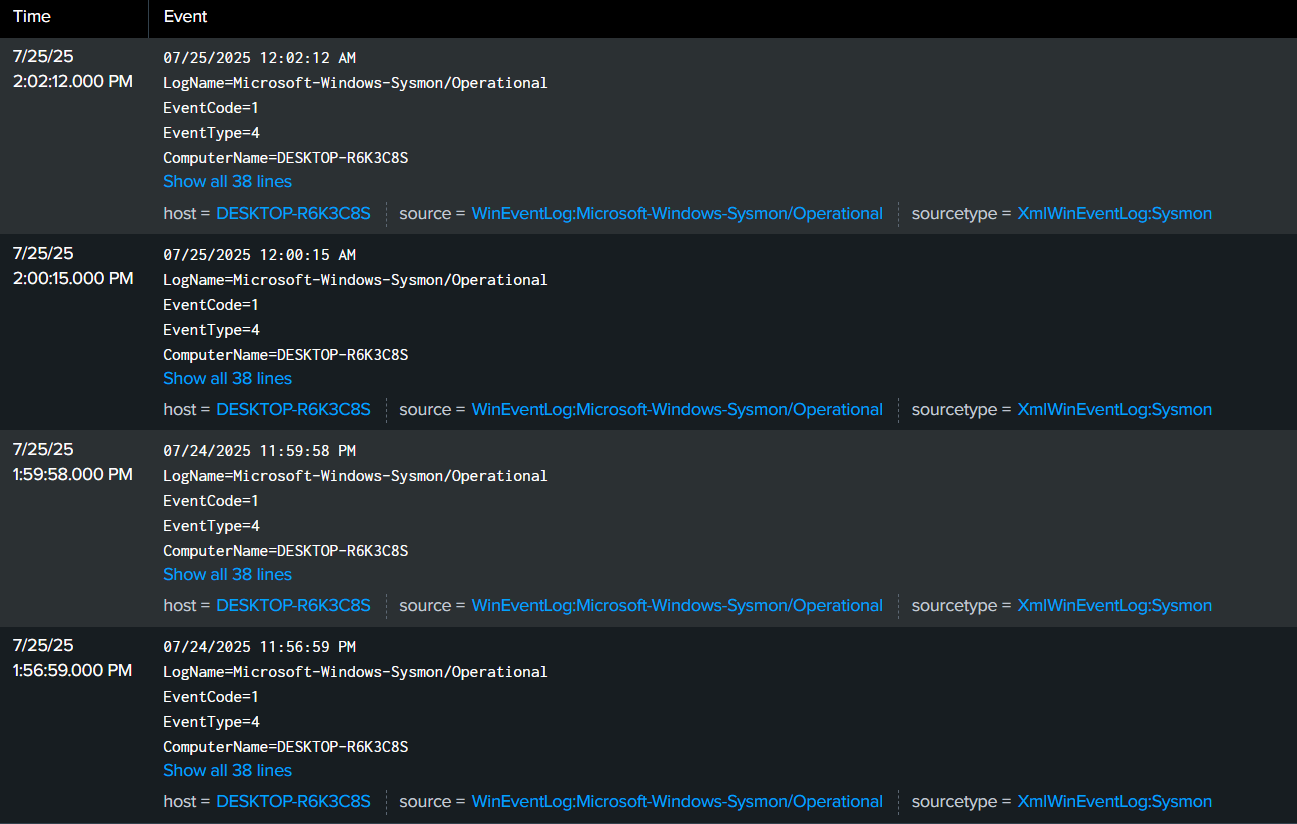Show all 38 lines of the 1:56:59 PM event
Image resolution: width=1297 pixels, height=824 pixels.
pos(227,771)
